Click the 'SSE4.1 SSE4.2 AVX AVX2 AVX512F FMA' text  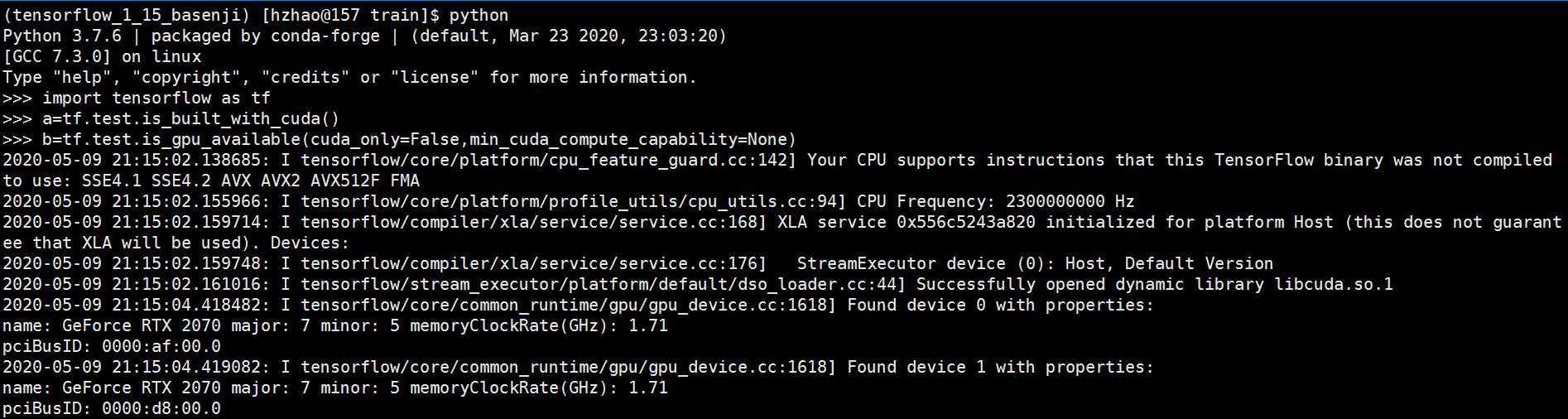250,181
